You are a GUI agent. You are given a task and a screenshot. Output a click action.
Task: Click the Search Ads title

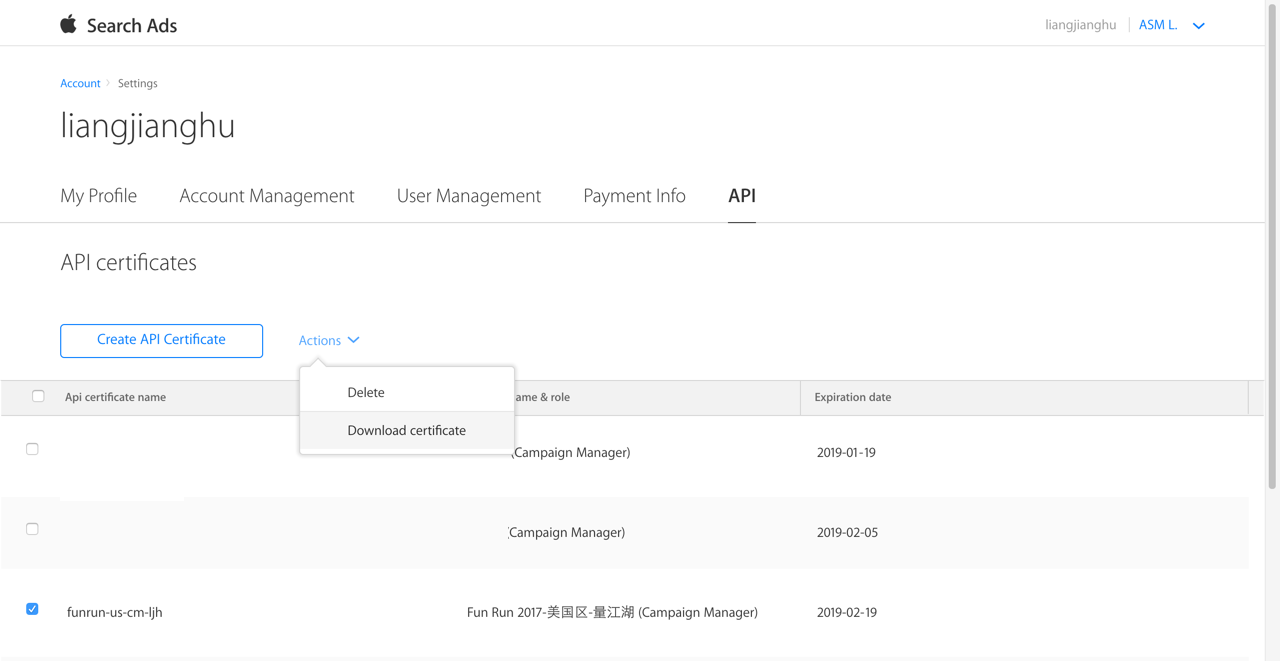(131, 26)
